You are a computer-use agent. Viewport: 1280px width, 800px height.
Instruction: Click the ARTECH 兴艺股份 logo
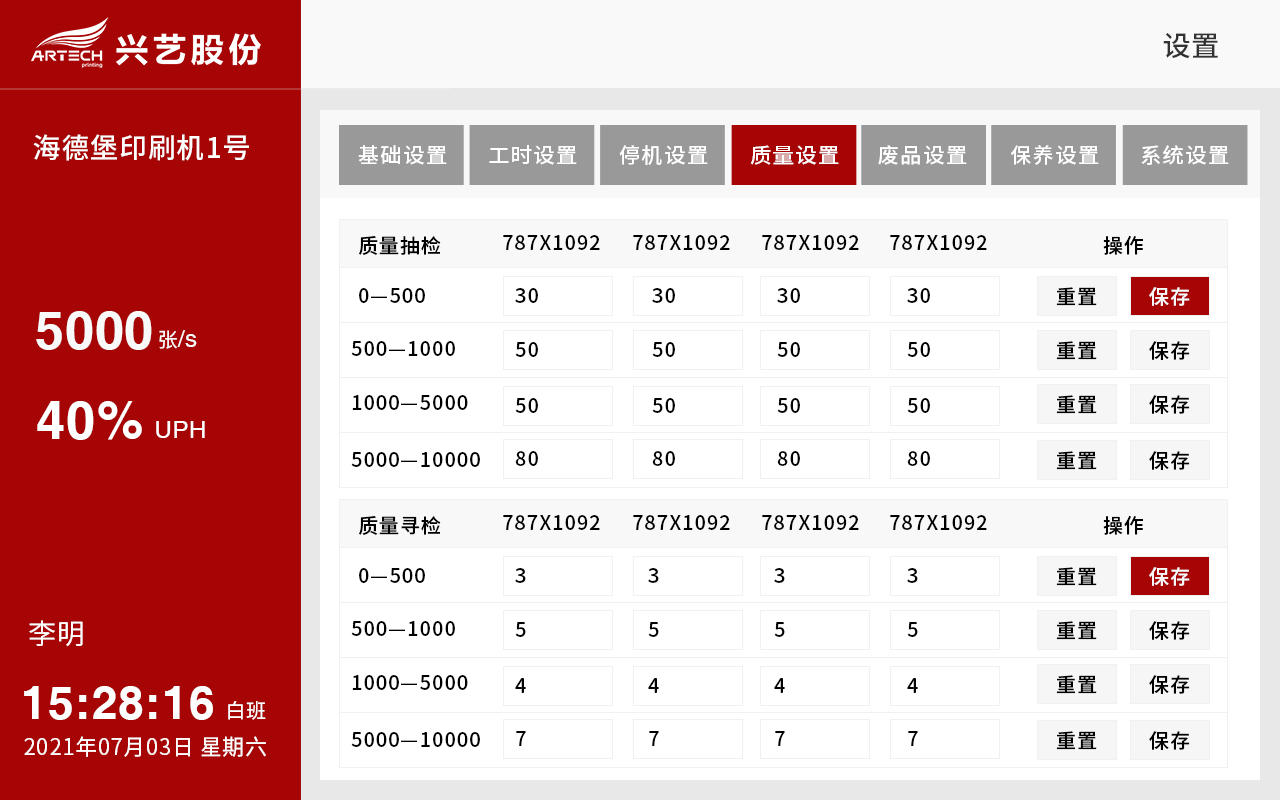[x=146, y=44]
